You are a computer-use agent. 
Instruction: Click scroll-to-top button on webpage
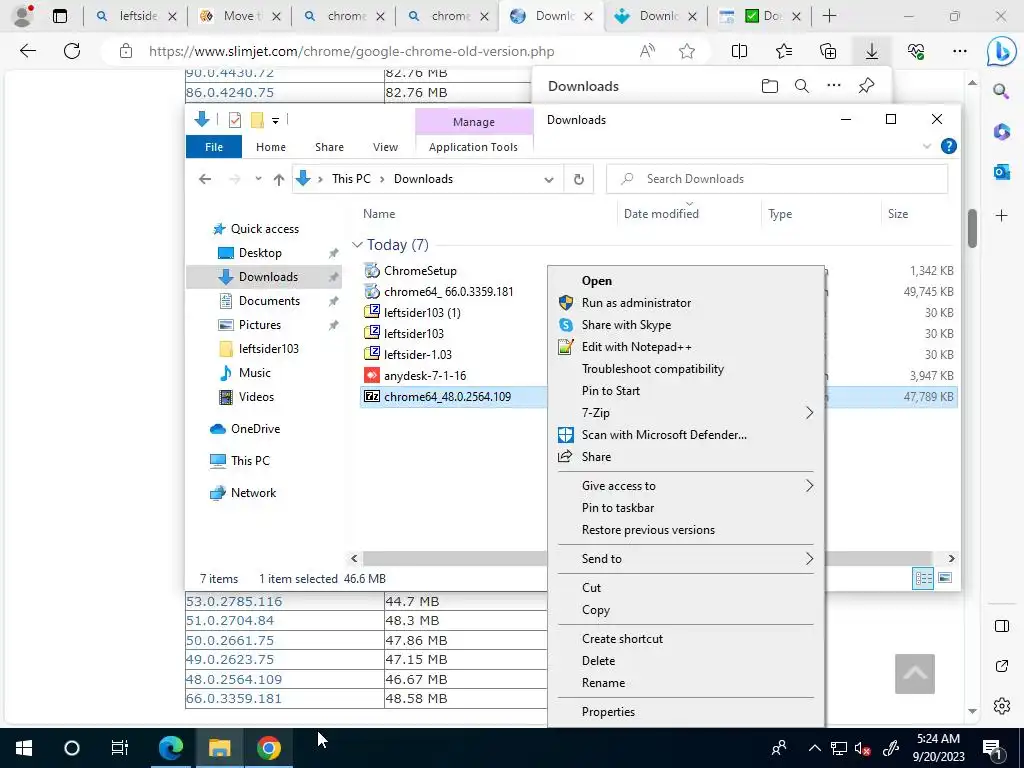point(915,674)
